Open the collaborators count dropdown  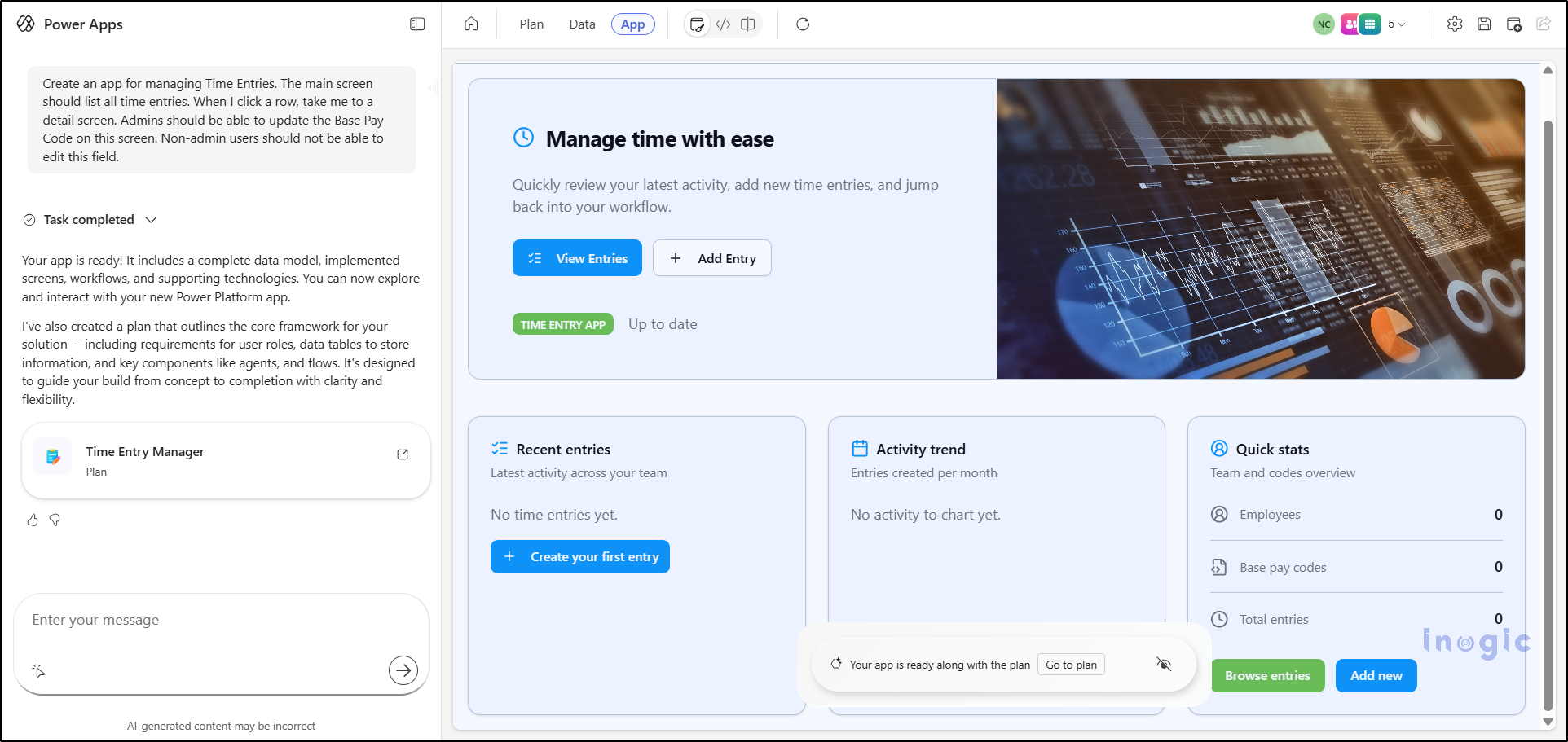point(1397,24)
